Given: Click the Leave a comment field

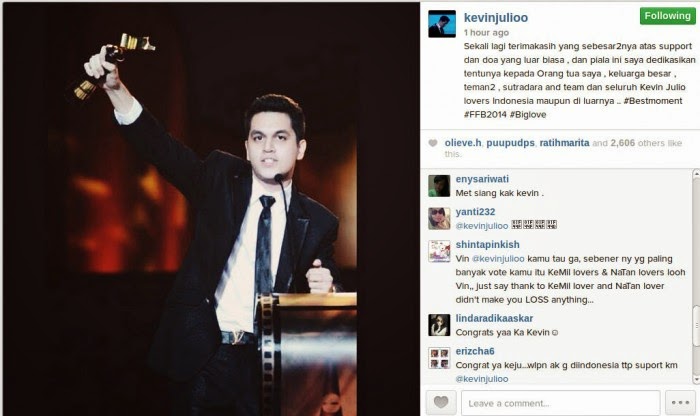Looking at the screenshot, I should (560, 403).
